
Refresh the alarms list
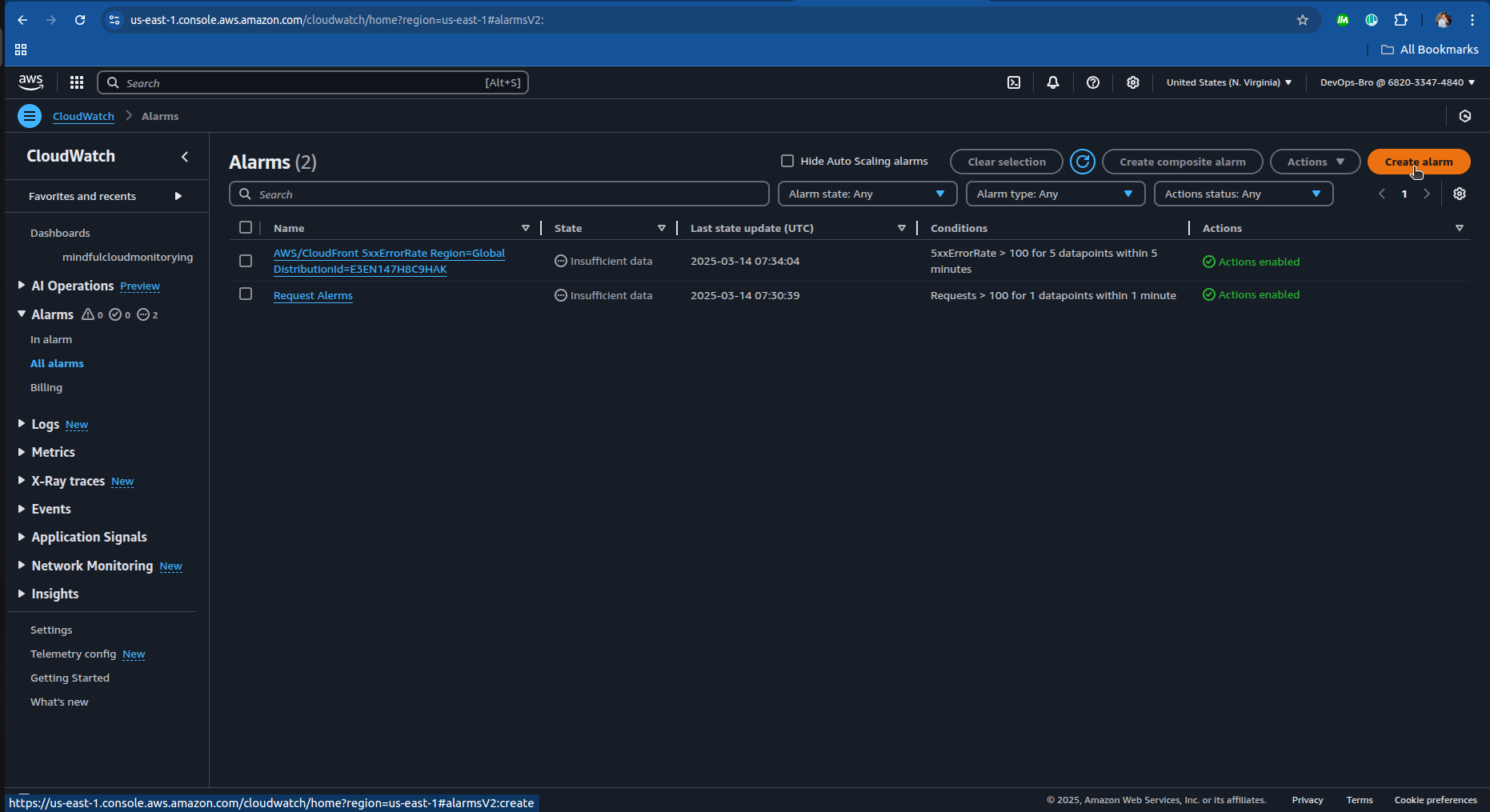tap(1083, 162)
